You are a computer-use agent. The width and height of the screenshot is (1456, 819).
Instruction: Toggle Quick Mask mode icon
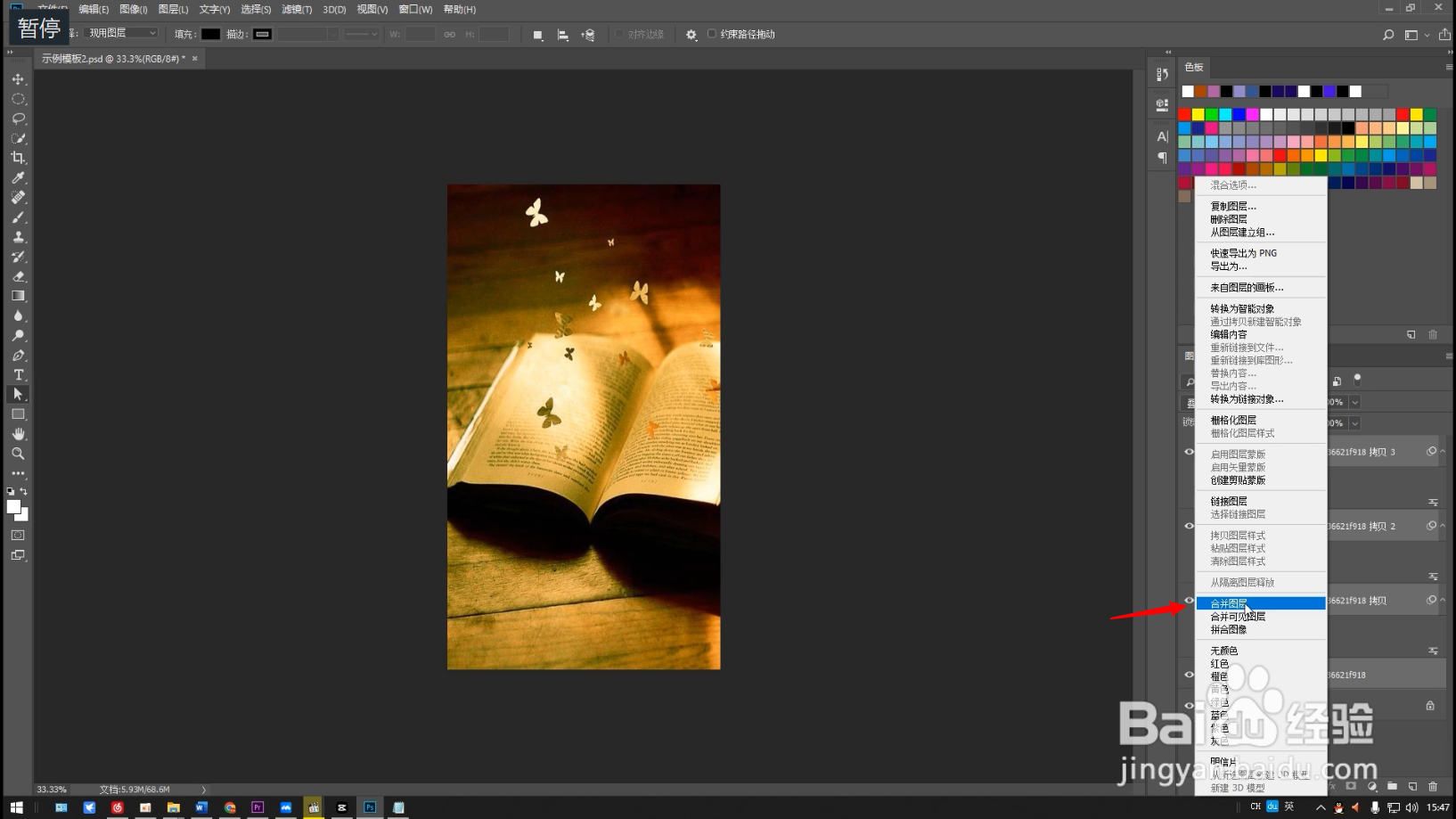(x=18, y=535)
